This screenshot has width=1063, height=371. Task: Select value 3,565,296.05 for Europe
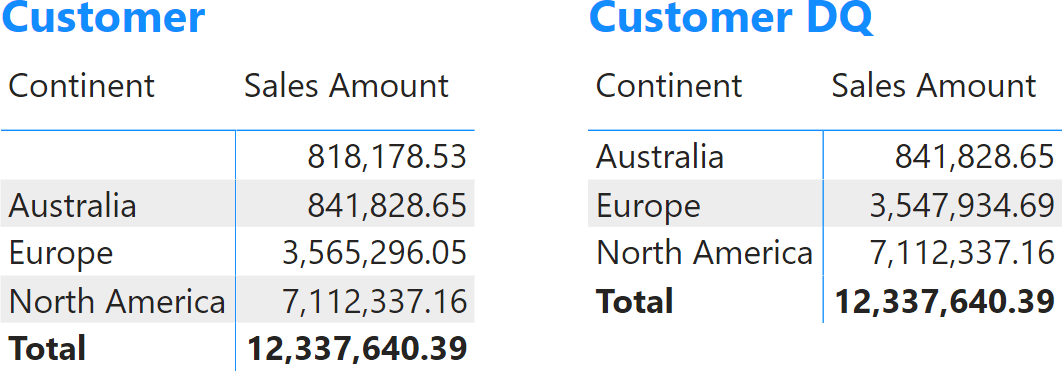coord(375,252)
